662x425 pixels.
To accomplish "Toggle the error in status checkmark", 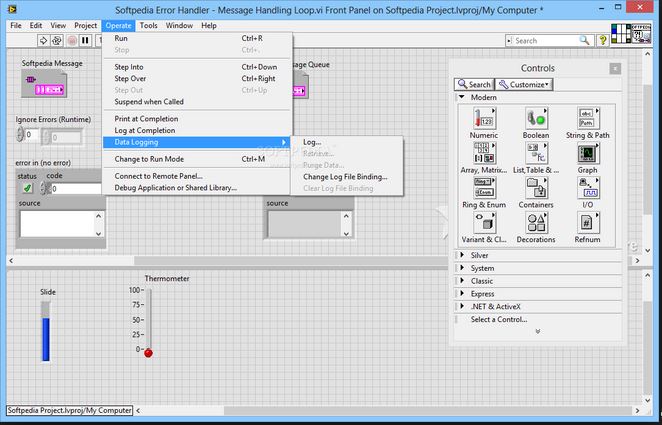I will click(x=27, y=188).
